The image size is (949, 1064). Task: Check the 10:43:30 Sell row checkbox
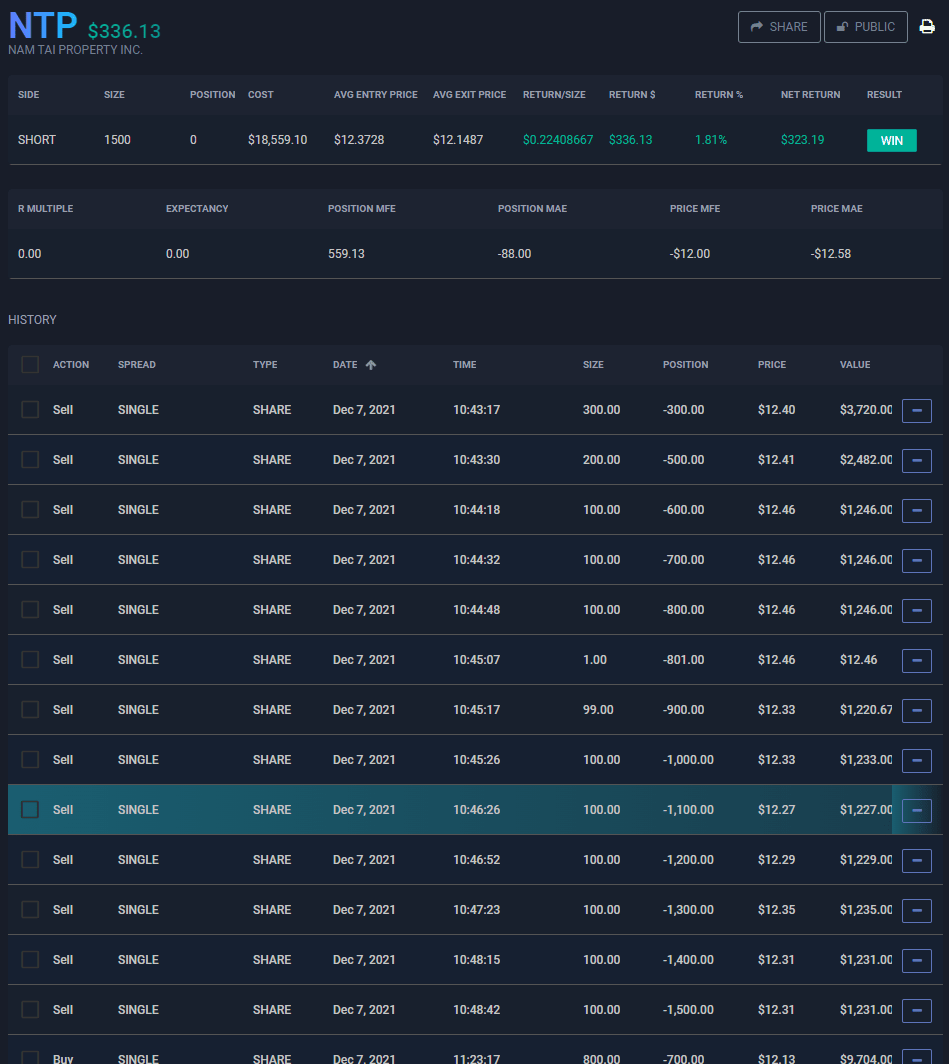coord(30,459)
